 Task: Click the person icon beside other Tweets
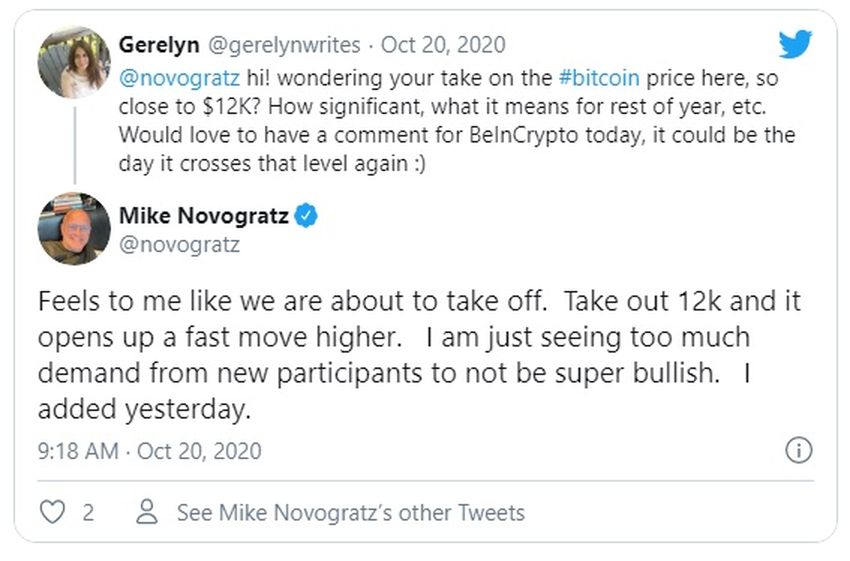pyautogui.click(x=147, y=513)
